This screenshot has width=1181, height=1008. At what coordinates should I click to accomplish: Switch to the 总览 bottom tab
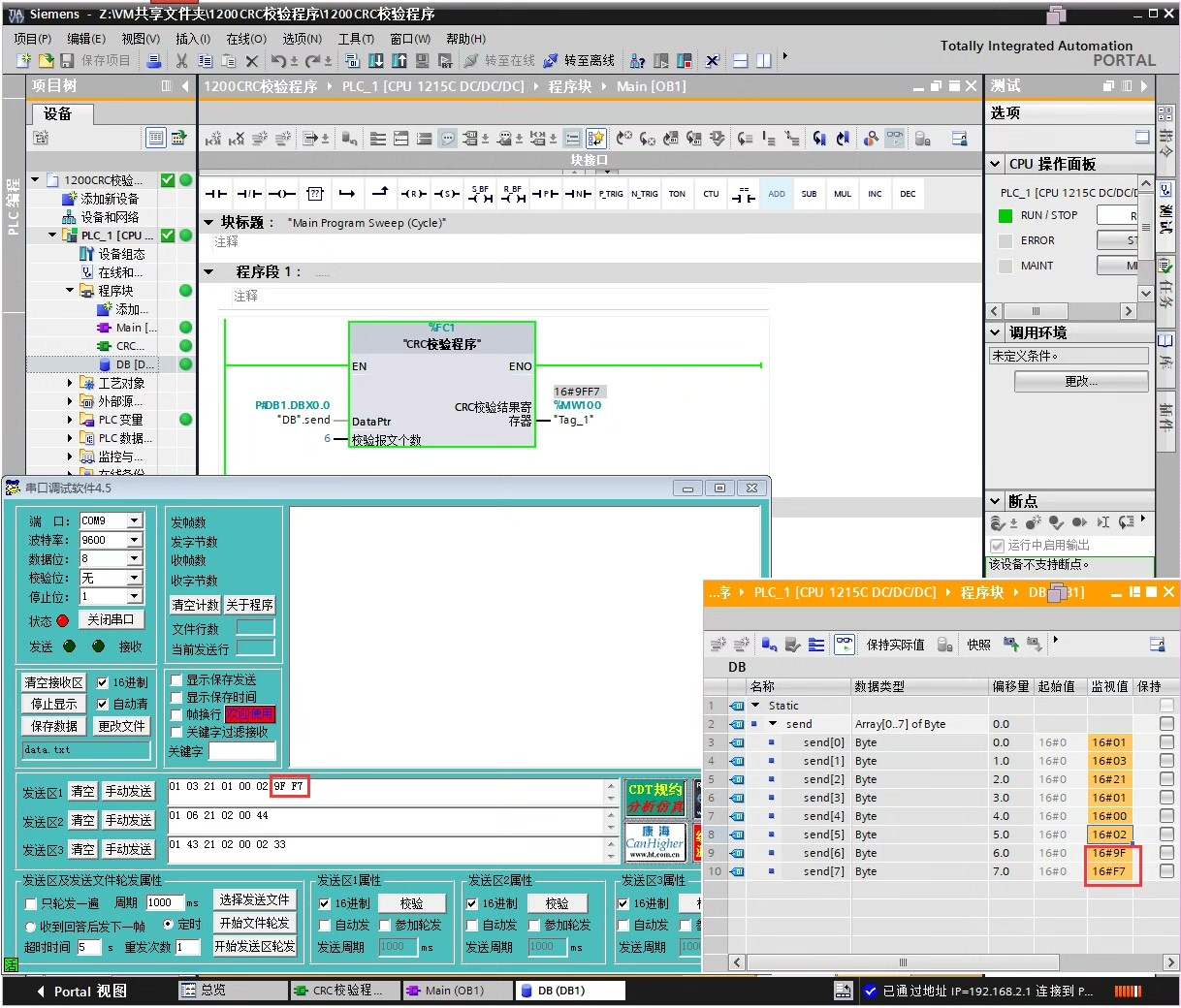tap(233, 991)
